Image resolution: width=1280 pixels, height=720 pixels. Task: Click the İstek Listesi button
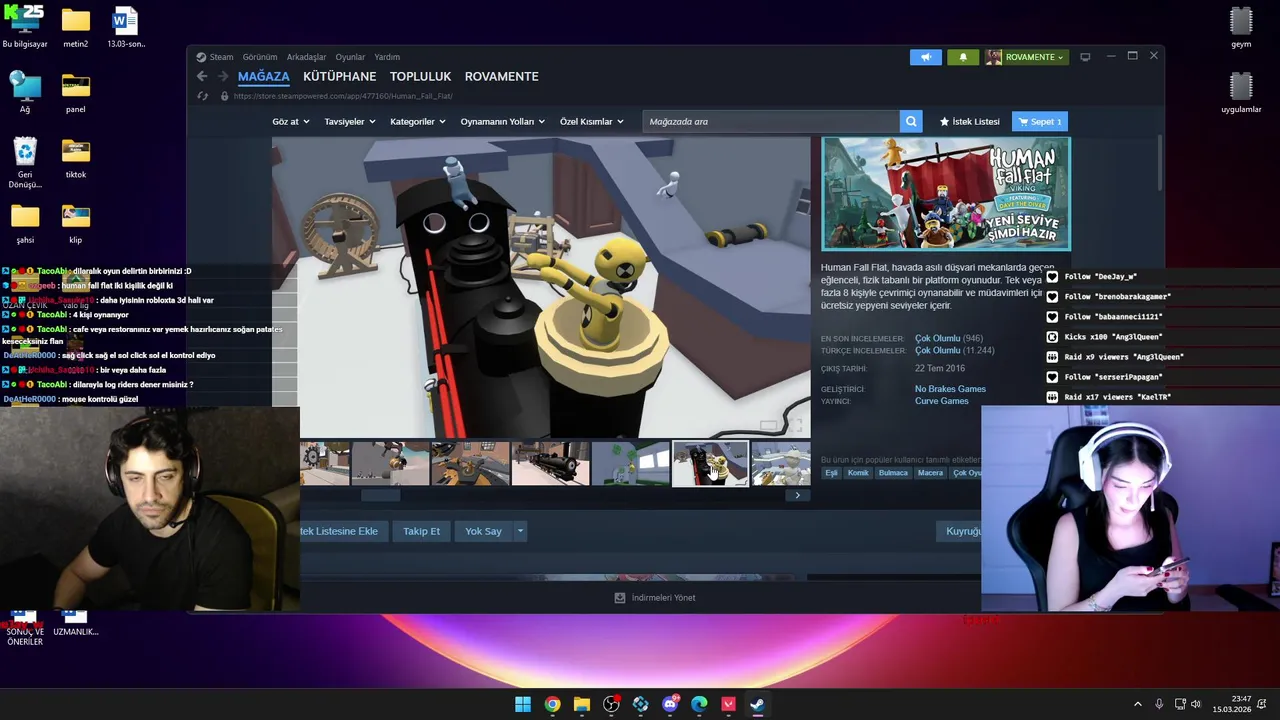tap(969, 122)
